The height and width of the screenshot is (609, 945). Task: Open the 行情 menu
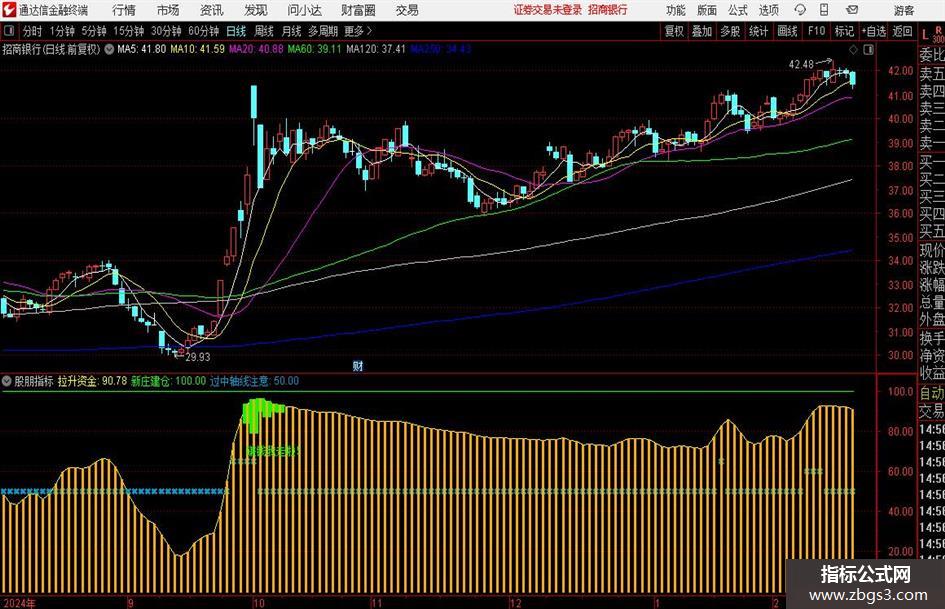coord(124,10)
